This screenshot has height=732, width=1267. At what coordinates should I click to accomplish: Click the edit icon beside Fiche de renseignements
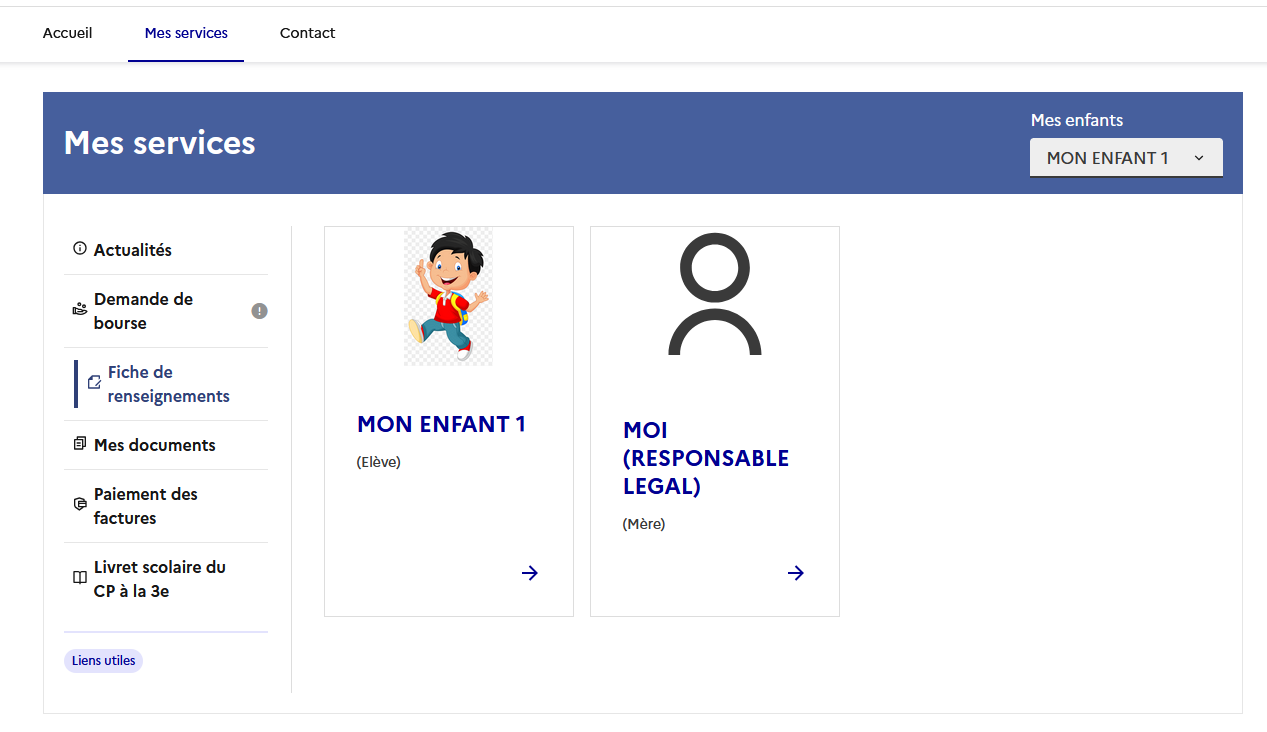point(94,383)
